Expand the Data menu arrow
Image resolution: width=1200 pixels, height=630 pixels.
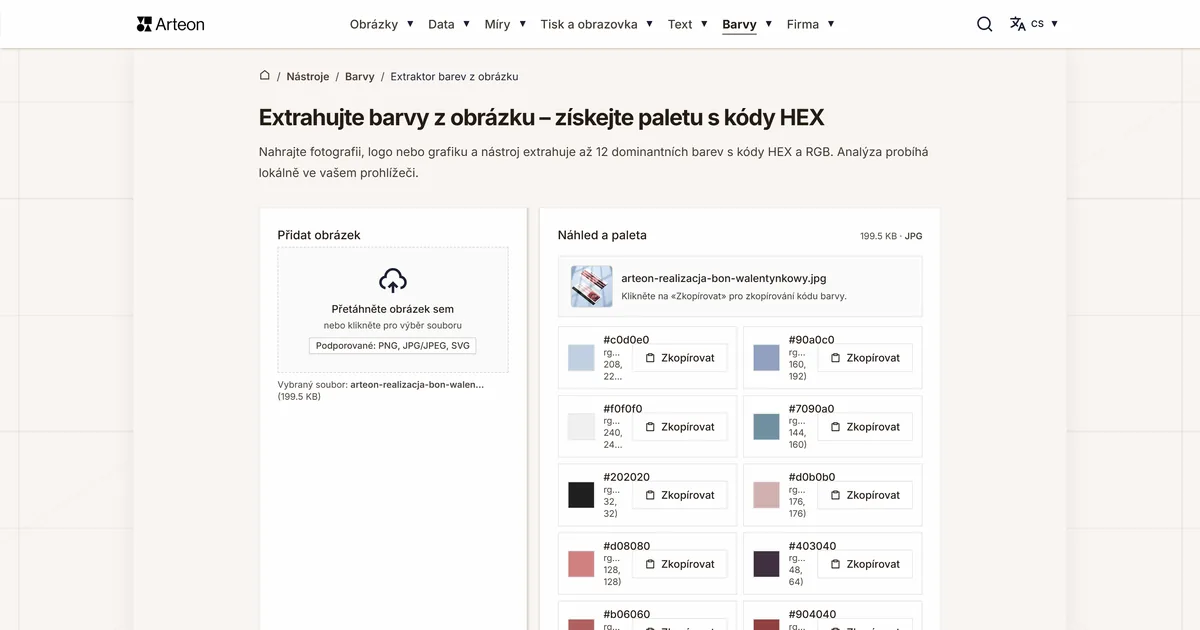click(x=466, y=24)
